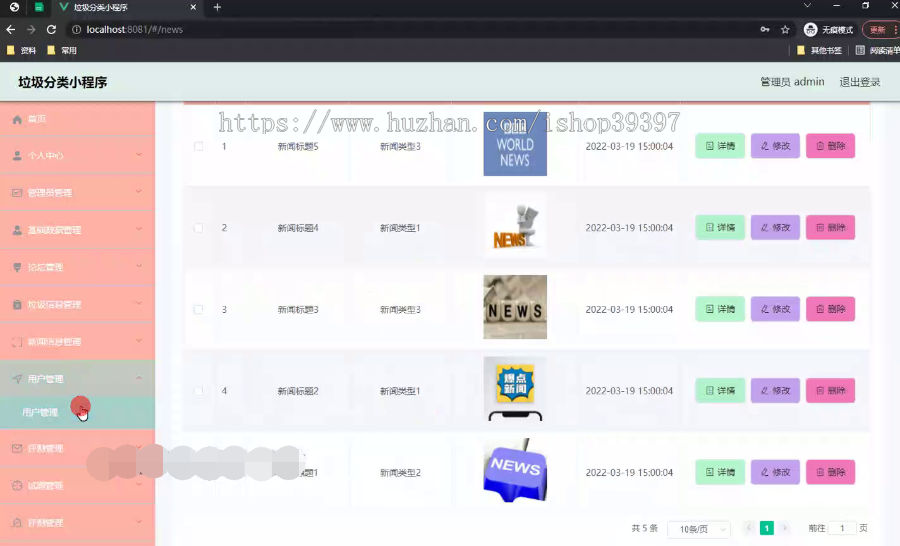Click the card icon beside 管理员管理
The image size is (900, 546).
tap(17, 193)
